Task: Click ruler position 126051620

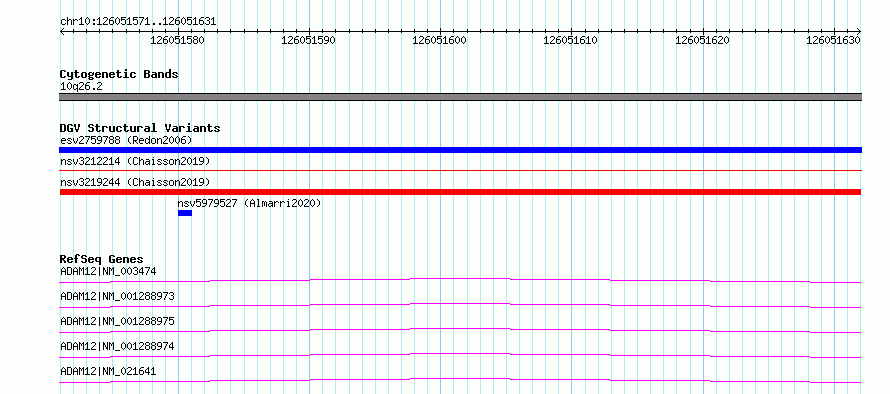Action: 703,41
